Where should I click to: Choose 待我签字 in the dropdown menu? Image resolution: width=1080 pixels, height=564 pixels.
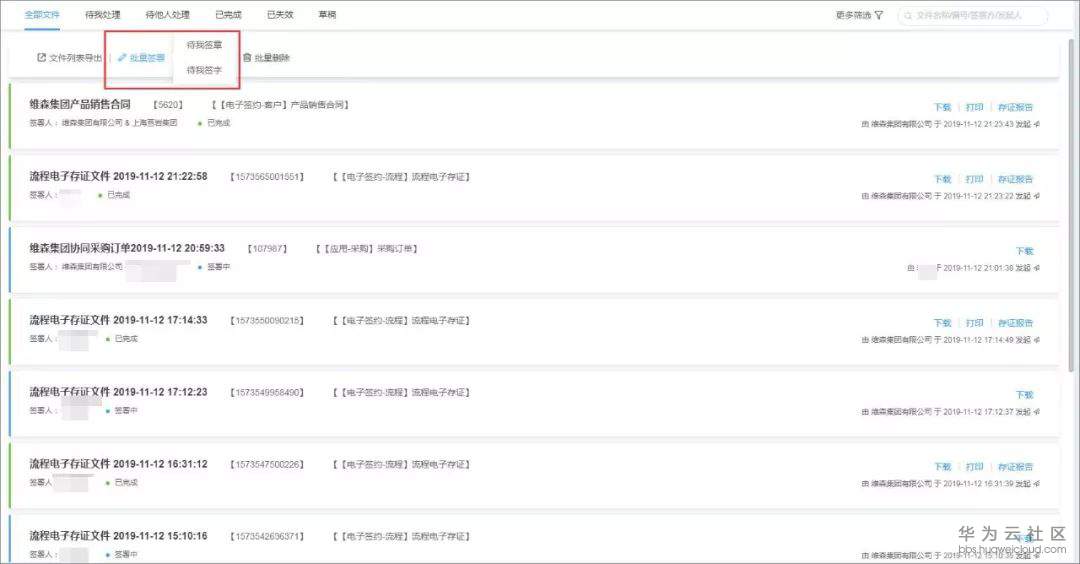204,70
